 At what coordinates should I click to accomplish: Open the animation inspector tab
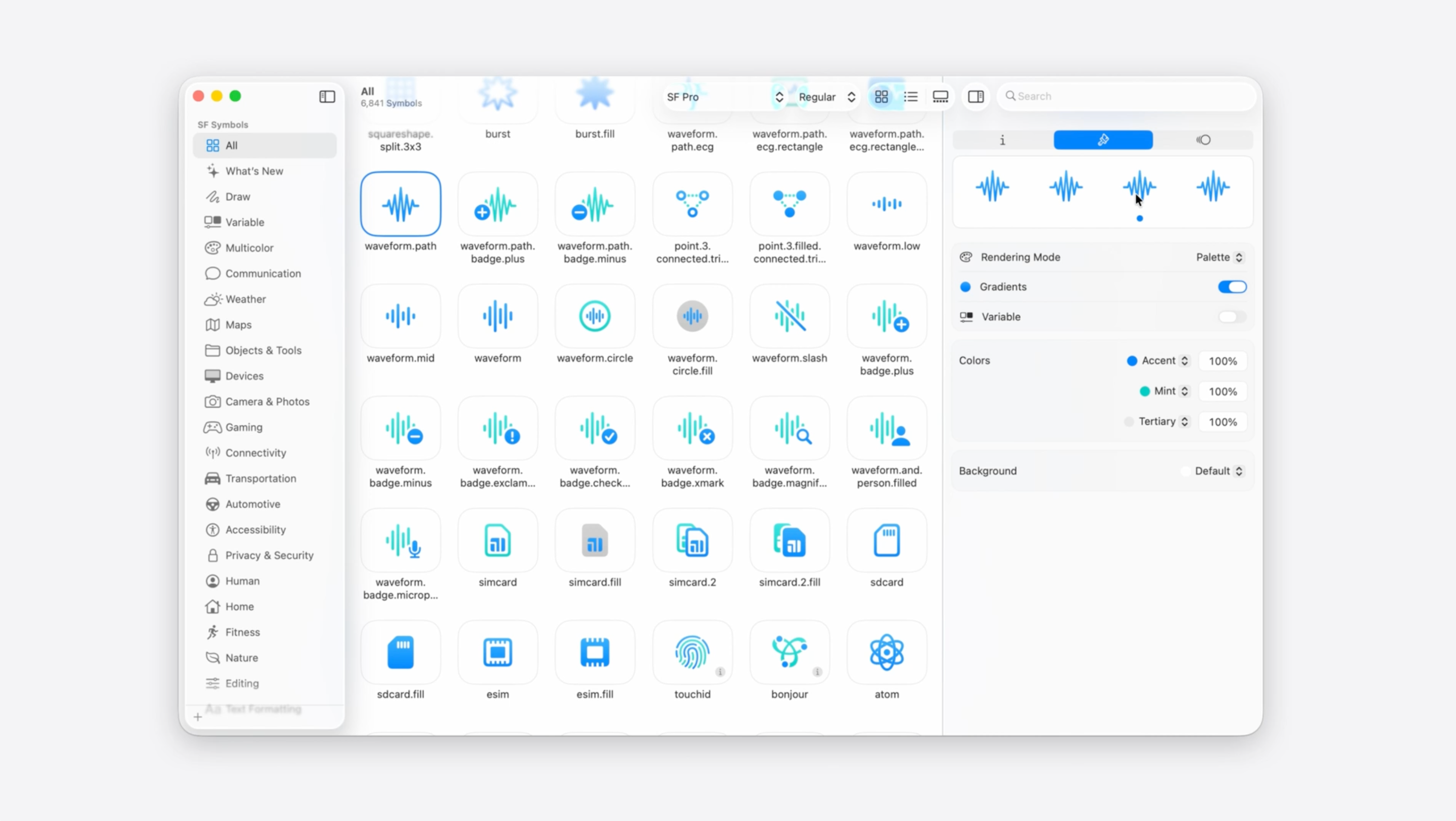point(1203,140)
